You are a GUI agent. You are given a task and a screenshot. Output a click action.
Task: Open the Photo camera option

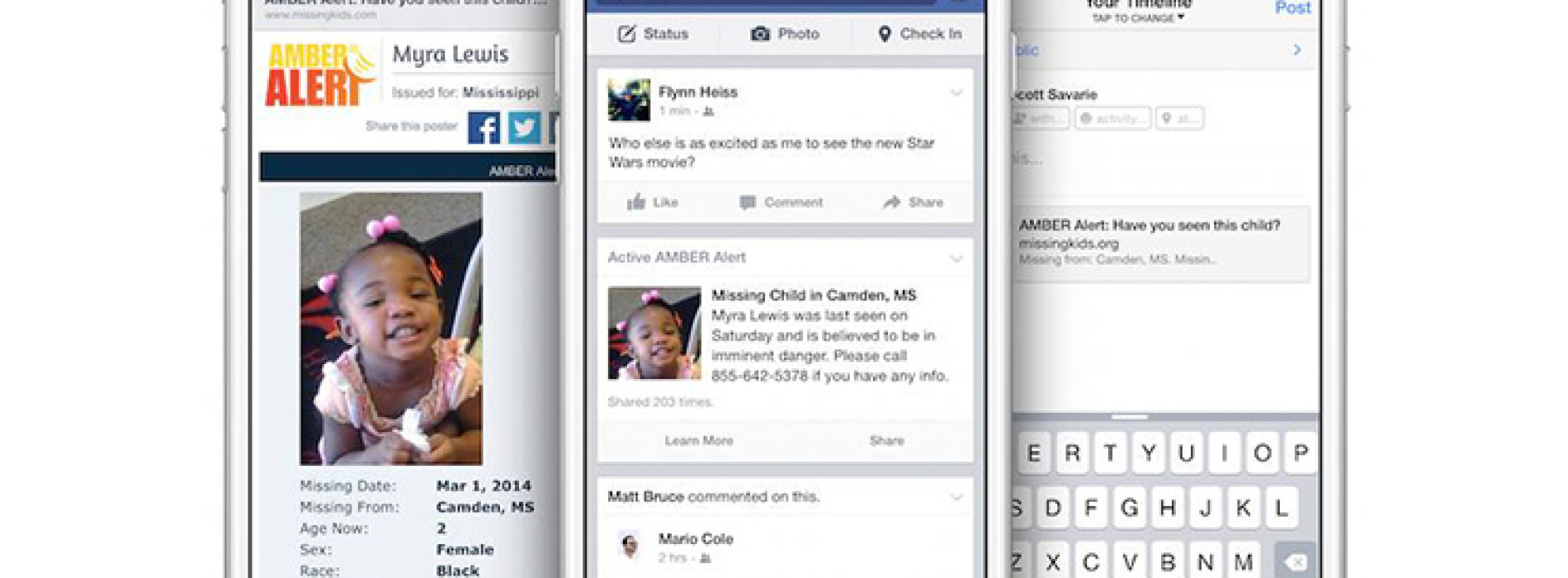point(760,34)
